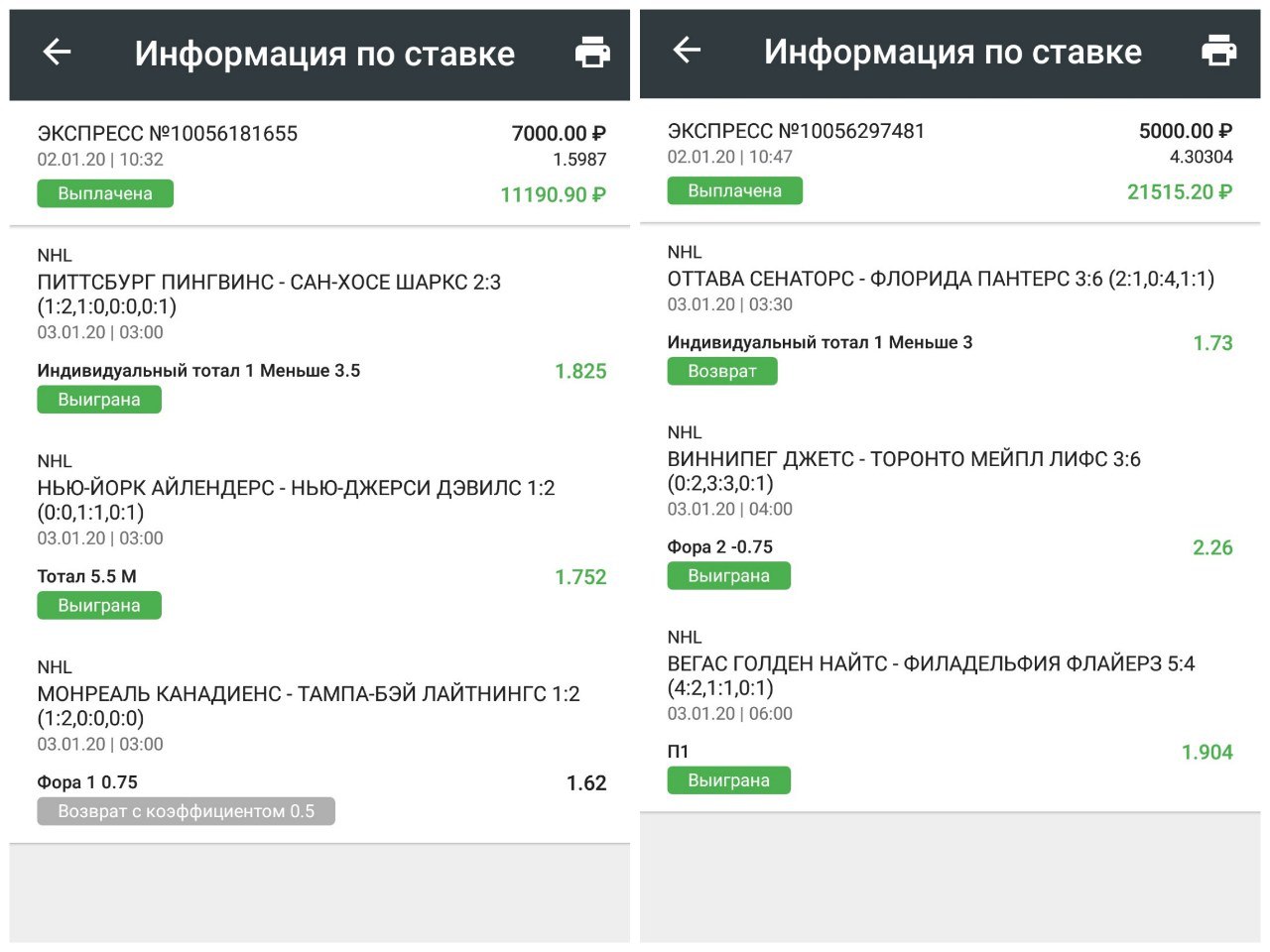The width and height of the screenshot is (1270, 952).
Task: Open the Оттава Сенаторс – Флорида Пантерс match
Action: [940, 279]
